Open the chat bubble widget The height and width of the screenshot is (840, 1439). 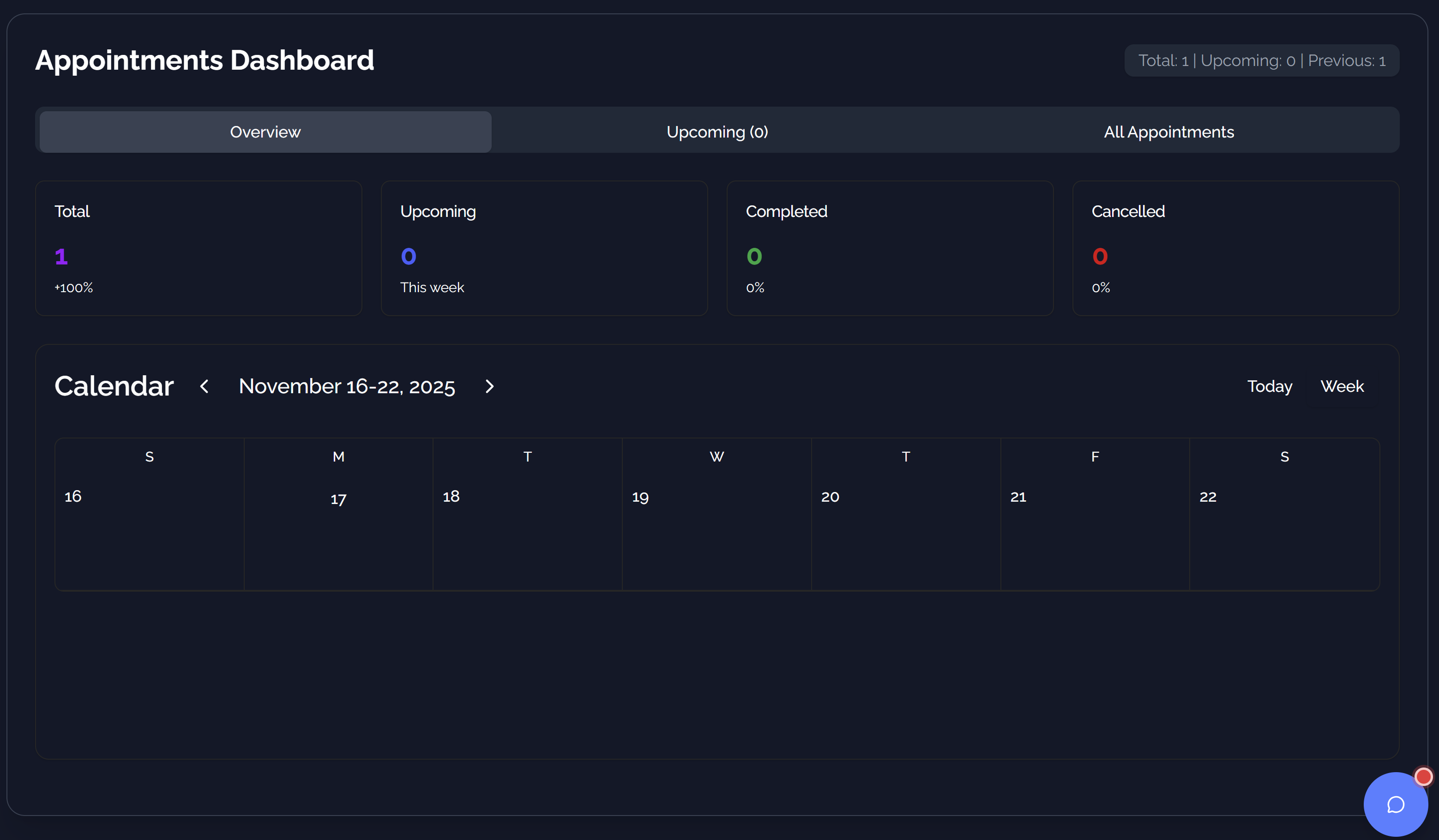[x=1395, y=804]
